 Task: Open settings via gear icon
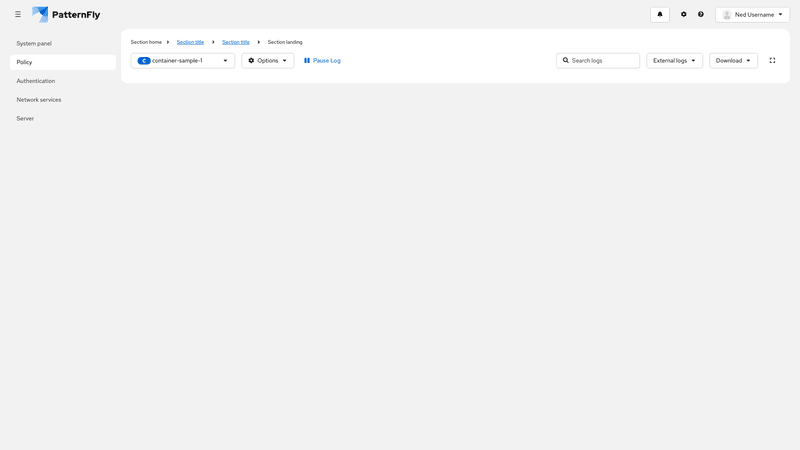click(684, 15)
